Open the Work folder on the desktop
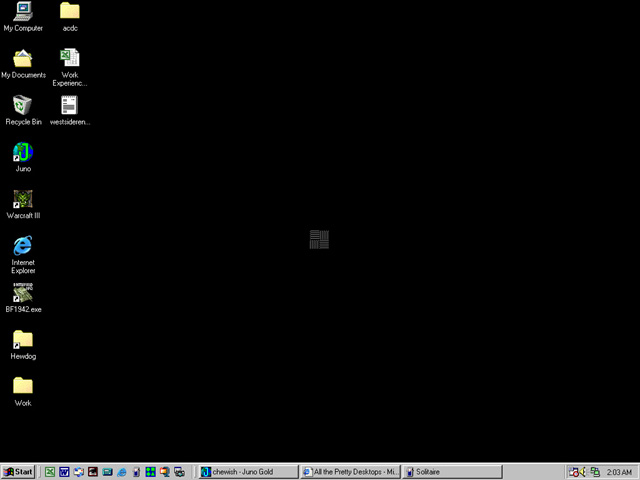The image size is (640, 480). (x=22, y=387)
